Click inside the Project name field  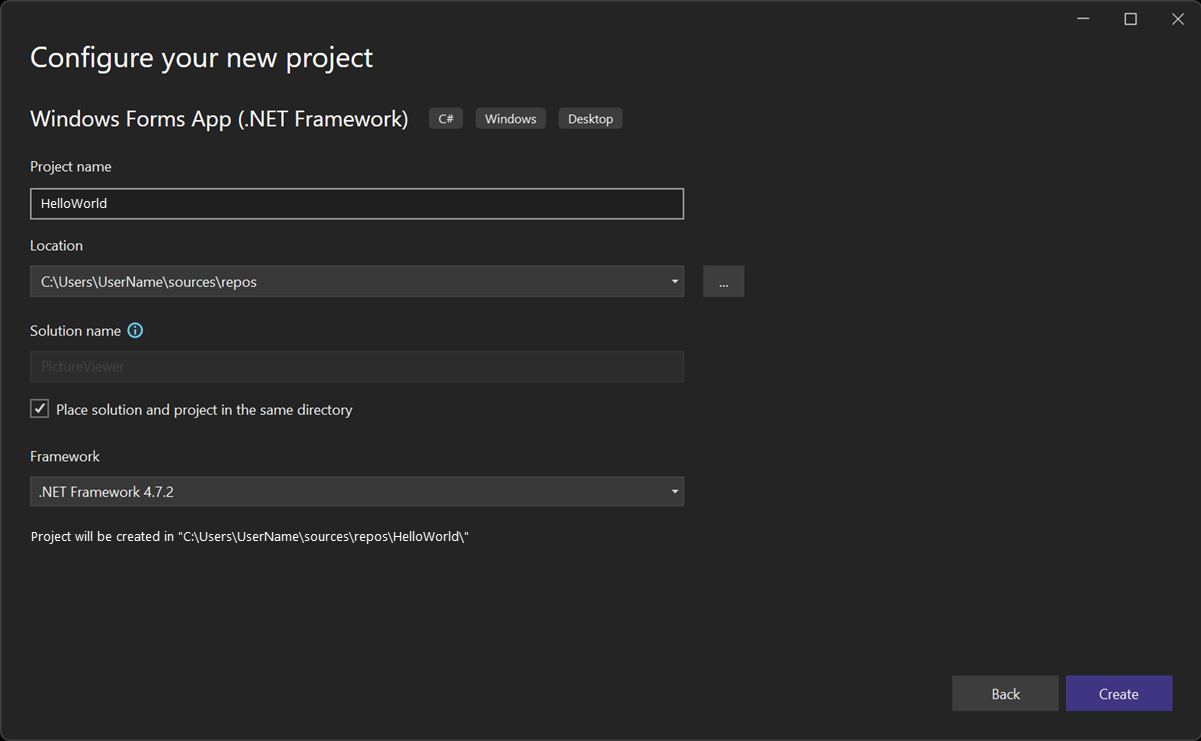point(357,203)
